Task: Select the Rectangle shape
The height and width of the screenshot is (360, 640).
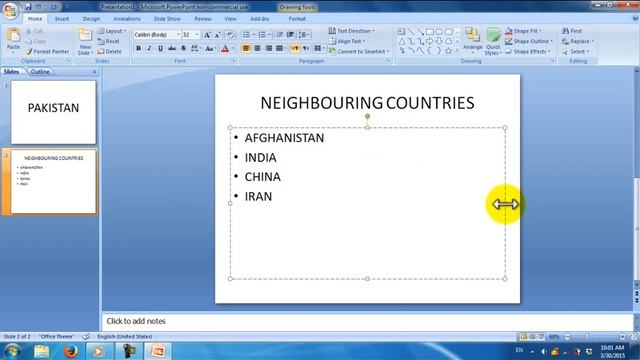Action: pos(430,32)
